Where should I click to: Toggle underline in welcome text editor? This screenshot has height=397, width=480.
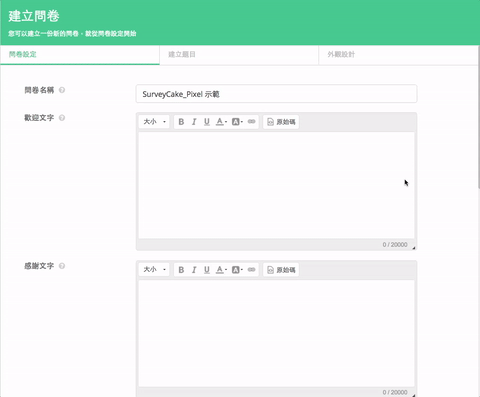point(207,122)
